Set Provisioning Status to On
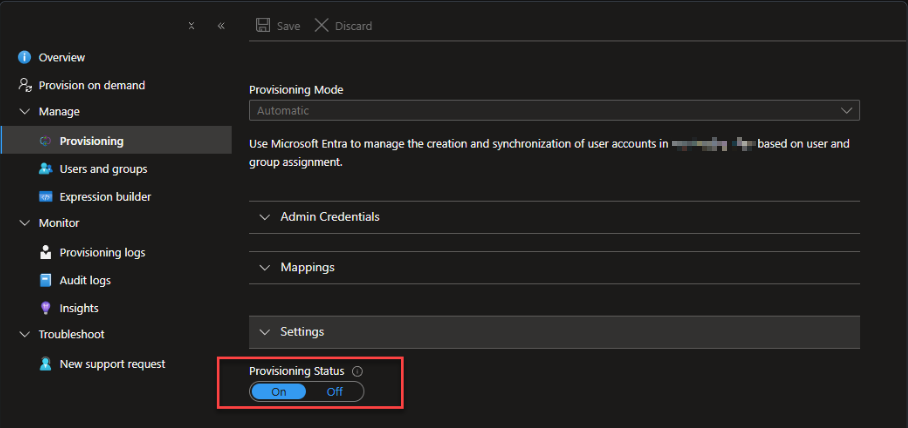 [x=279, y=392]
